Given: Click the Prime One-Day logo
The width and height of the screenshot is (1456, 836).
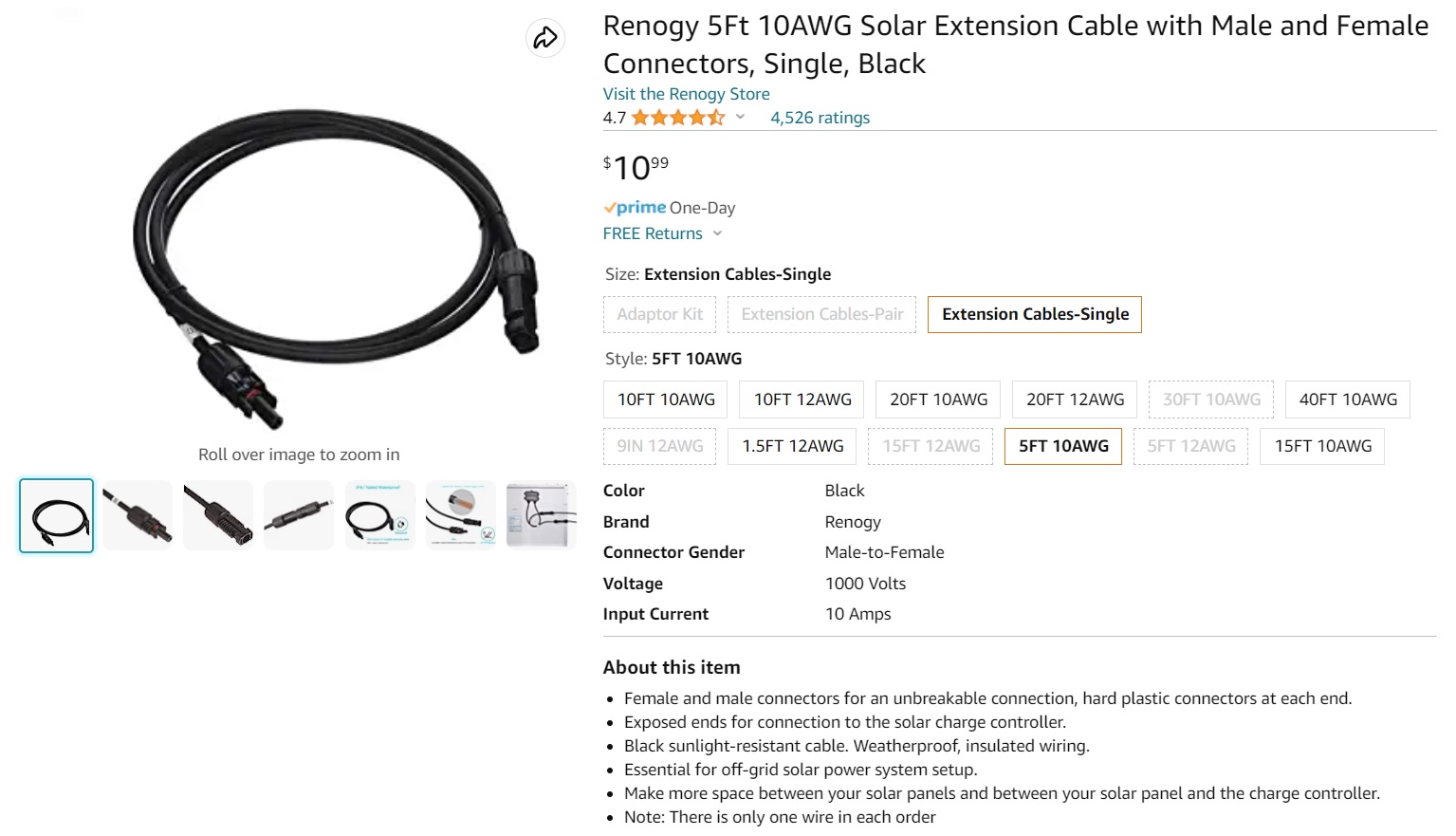Looking at the screenshot, I should 635,208.
